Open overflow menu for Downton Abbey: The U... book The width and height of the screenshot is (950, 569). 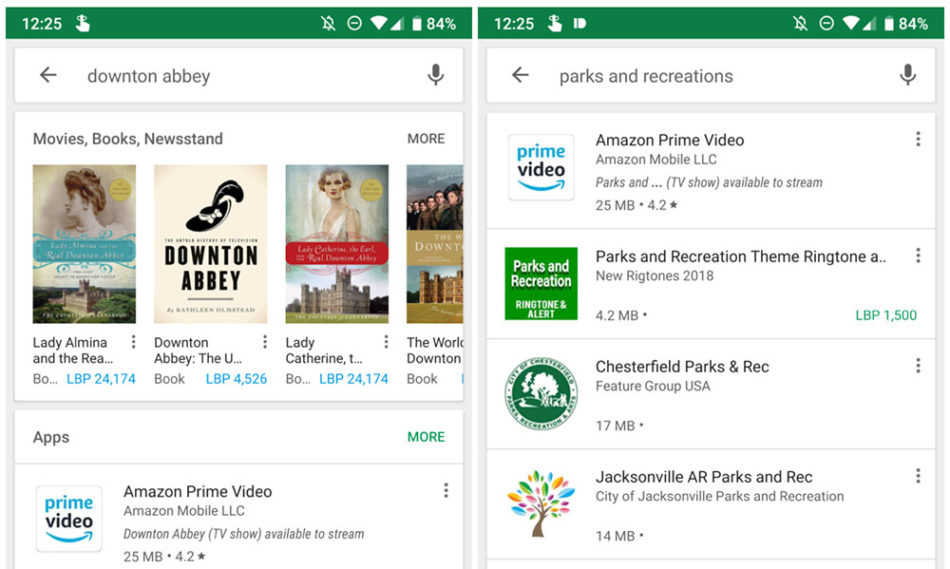265,342
